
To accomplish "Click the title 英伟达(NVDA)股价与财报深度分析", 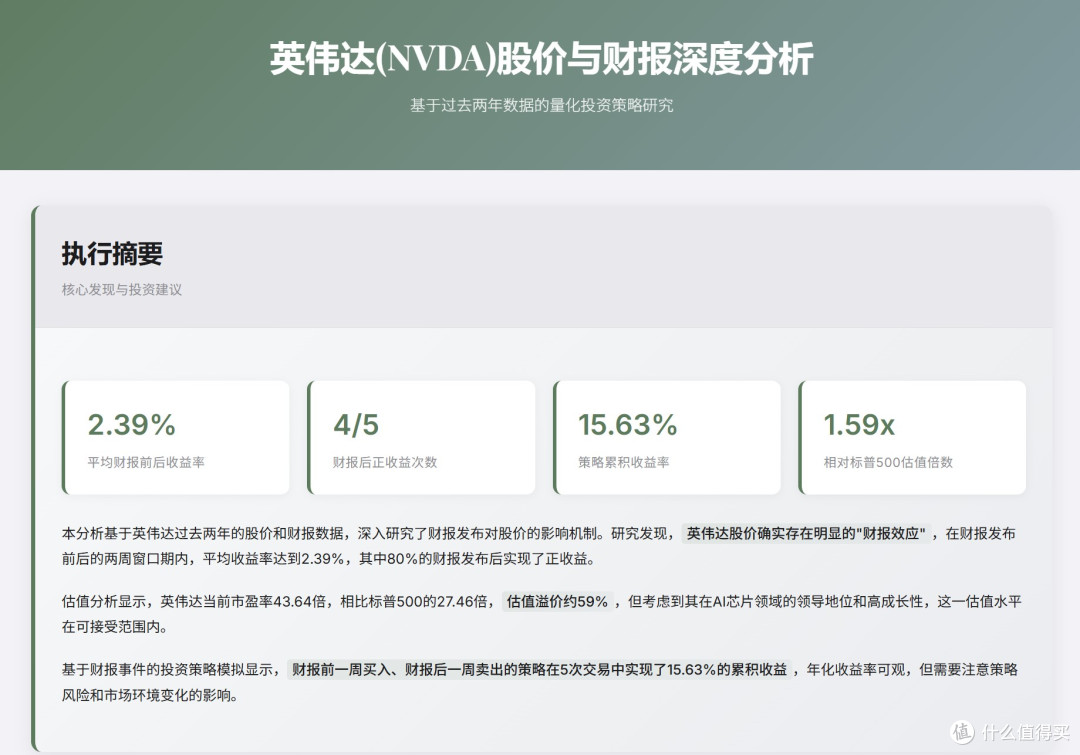I will [x=541, y=59].
